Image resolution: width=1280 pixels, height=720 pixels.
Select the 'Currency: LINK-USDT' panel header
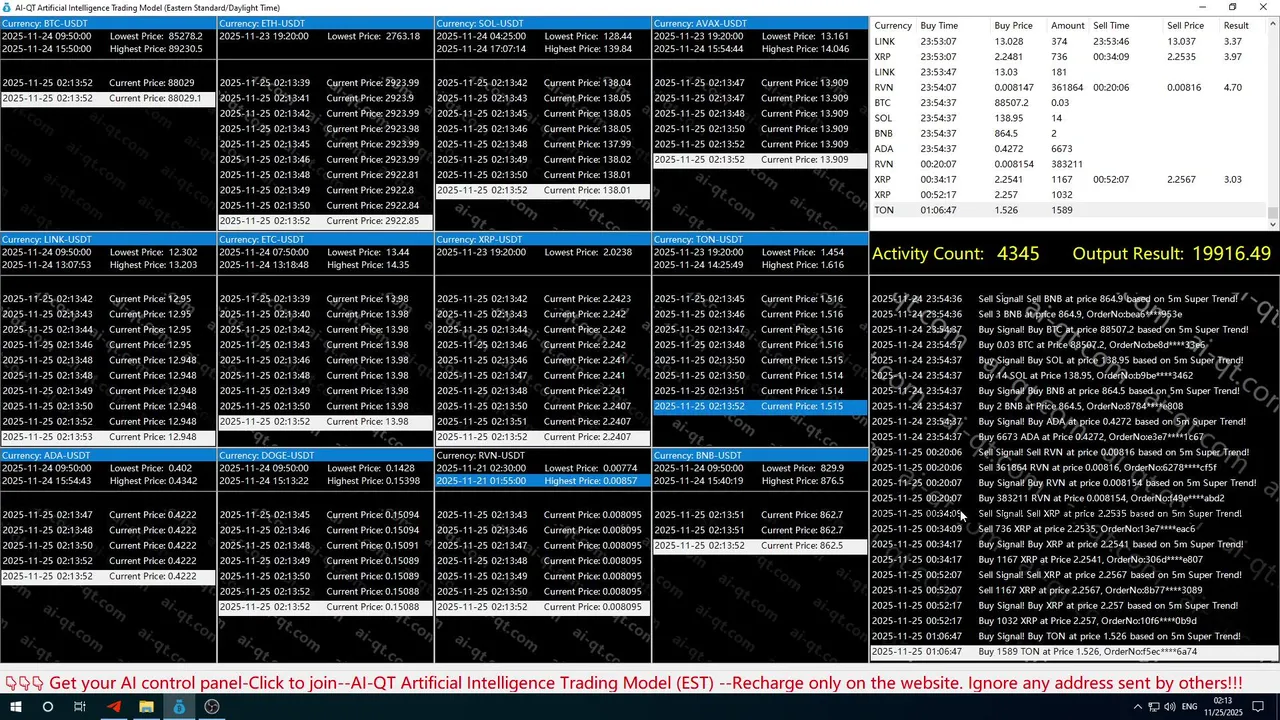pyautogui.click(x=108, y=240)
